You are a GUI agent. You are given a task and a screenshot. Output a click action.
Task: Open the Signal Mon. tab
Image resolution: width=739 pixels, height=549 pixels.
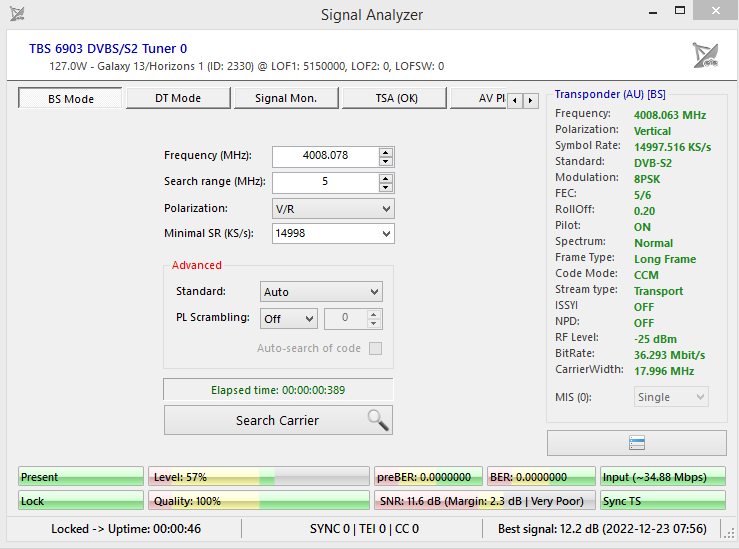(286, 98)
